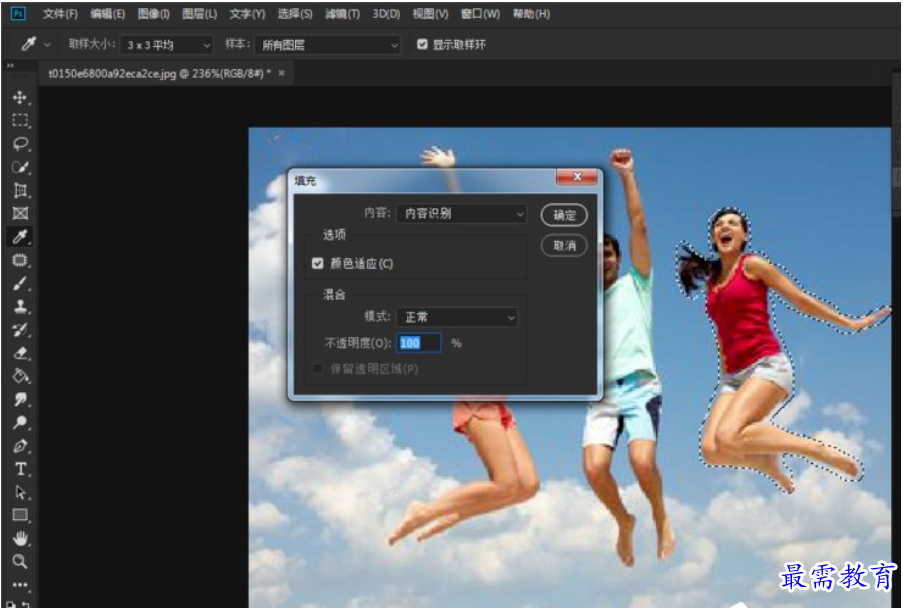Open the 图像(I) menu
The width and height of the screenshot is (903, 608).
[x=154, y=14]
